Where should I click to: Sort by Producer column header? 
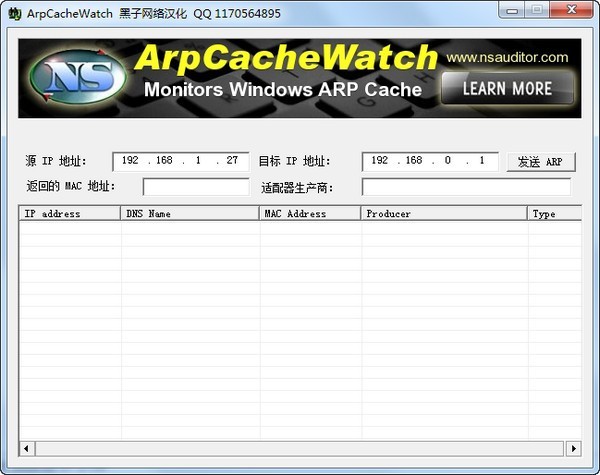coord(444,214)
